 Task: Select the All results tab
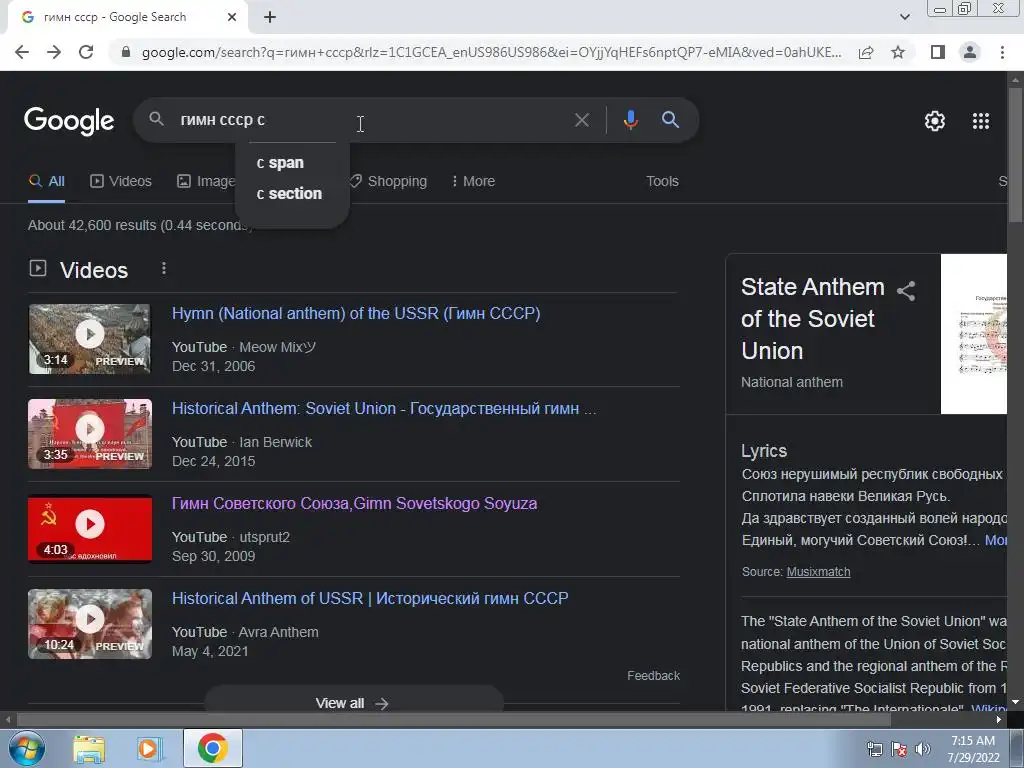(46, 182)
